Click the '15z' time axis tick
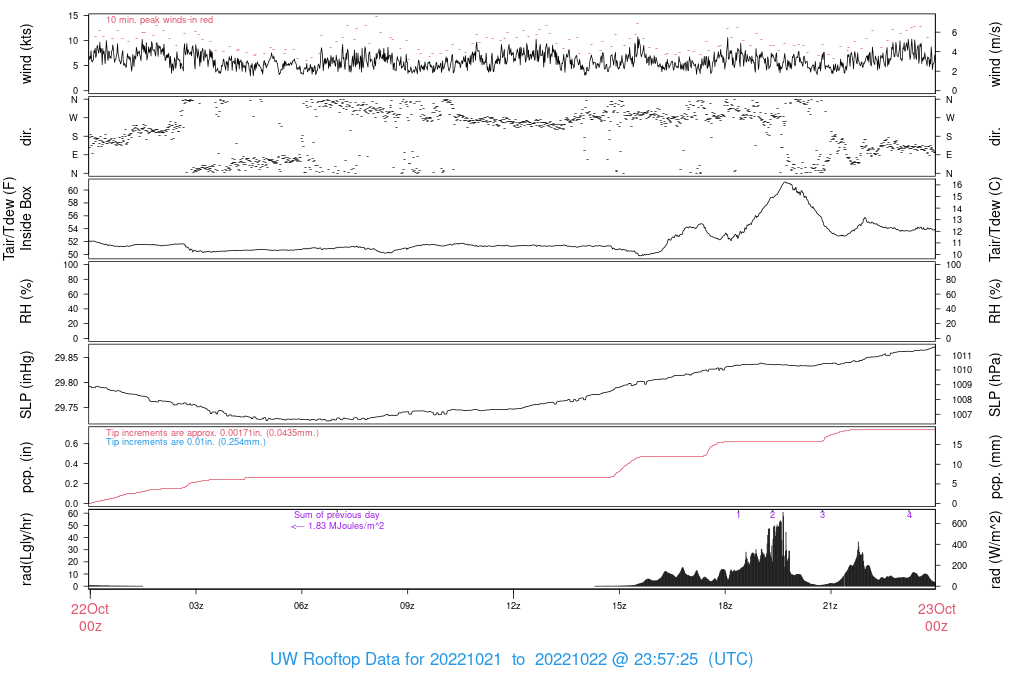The height and width of the screenshot is (700, 1024). 619,606
